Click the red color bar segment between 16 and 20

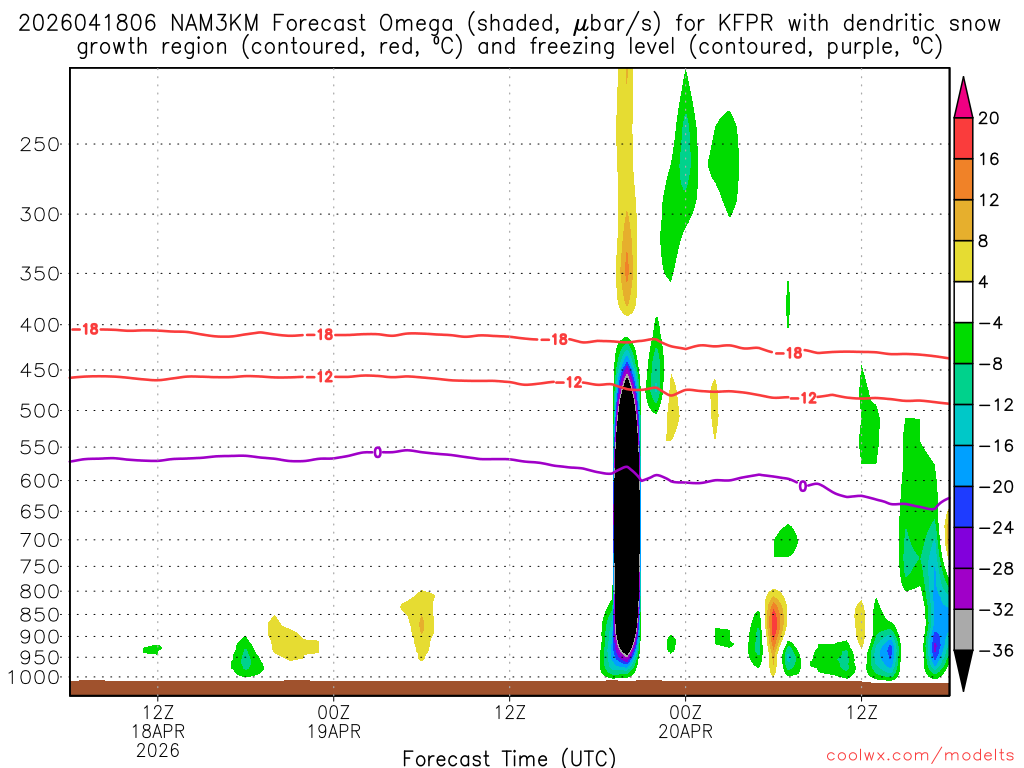click(x=963, y=138)
